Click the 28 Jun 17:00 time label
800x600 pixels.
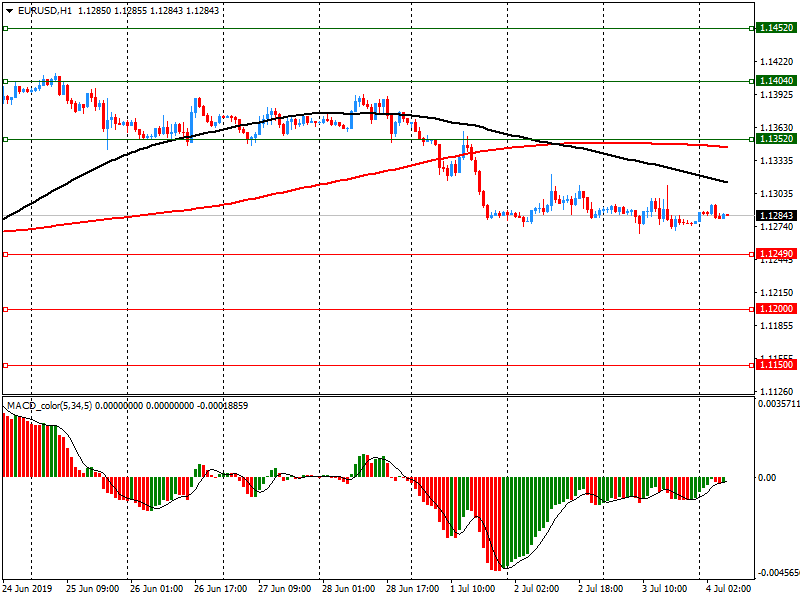[x=412, y=588]
